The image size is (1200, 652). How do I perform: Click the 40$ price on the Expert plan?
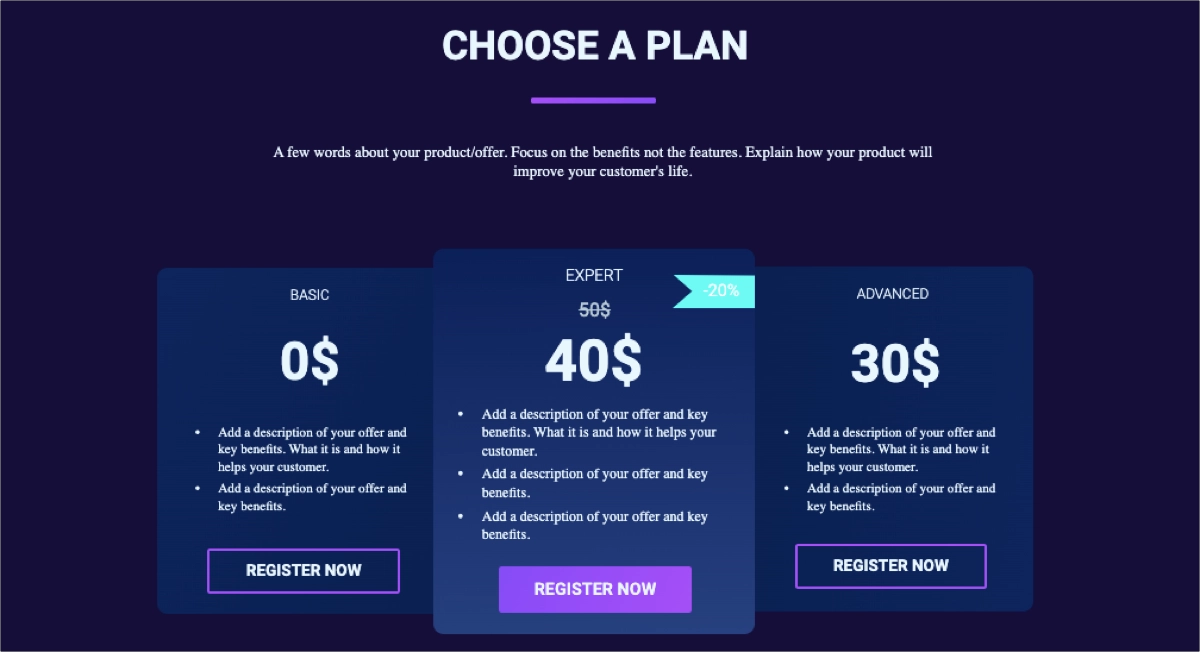pos(593,362)
